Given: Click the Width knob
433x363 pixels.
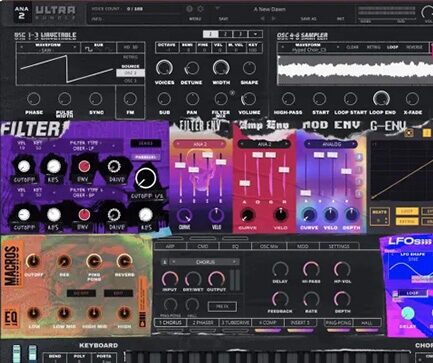Looking at the screenshot, I should click(221, 68).
